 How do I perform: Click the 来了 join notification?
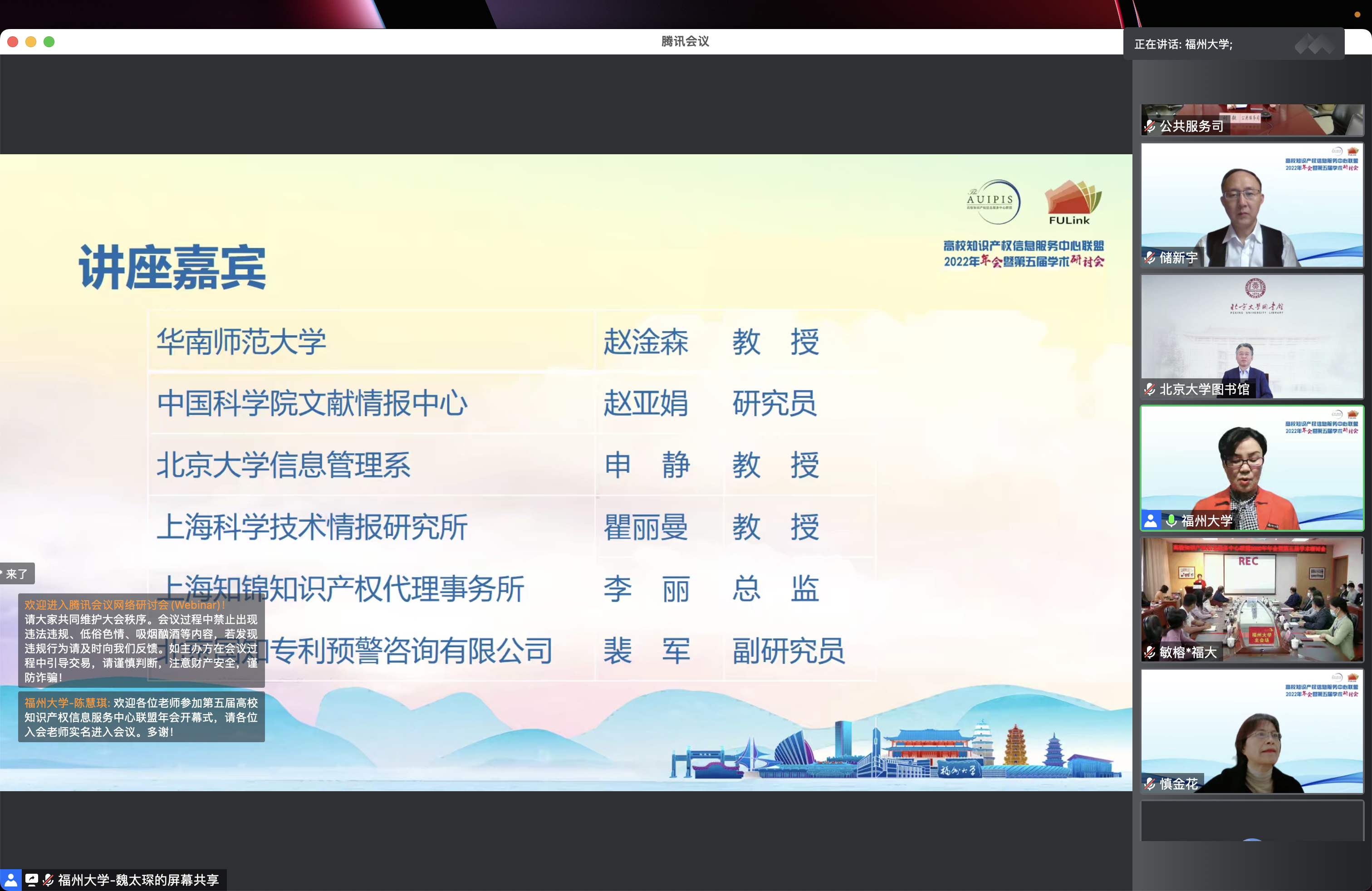click(17, 574)
